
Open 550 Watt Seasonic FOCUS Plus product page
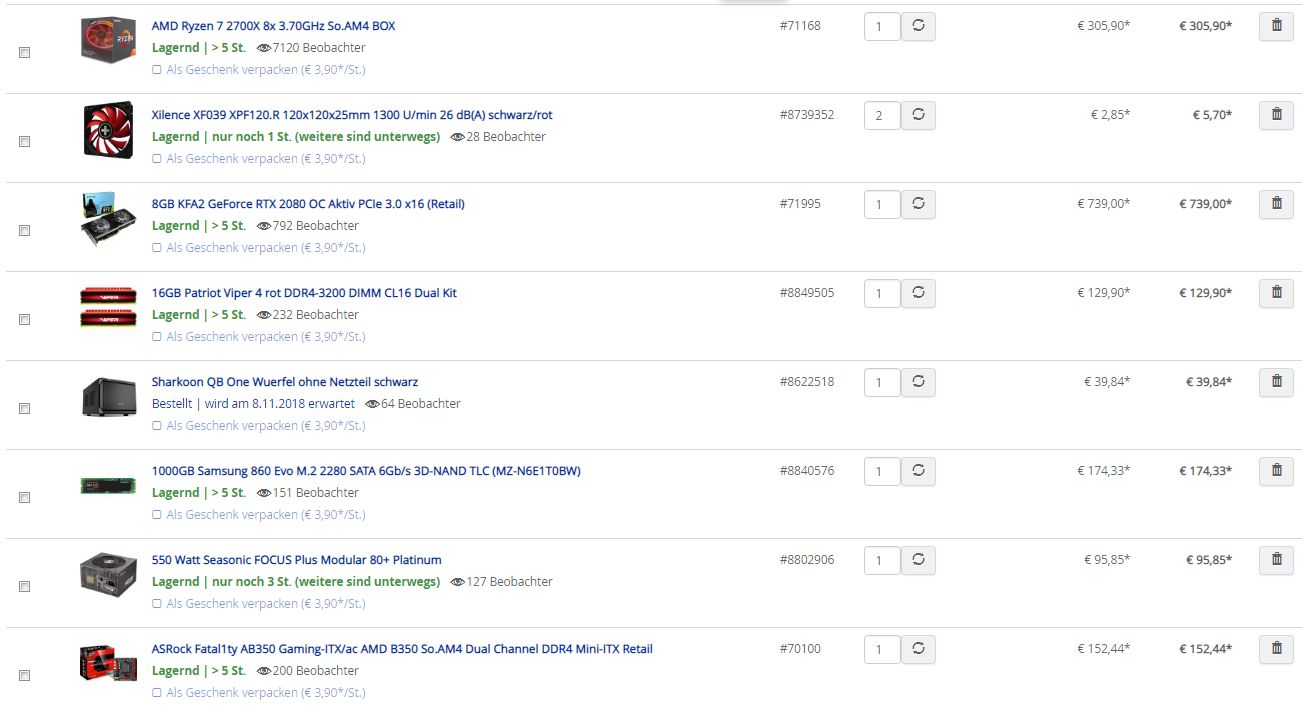coord(296,560)
